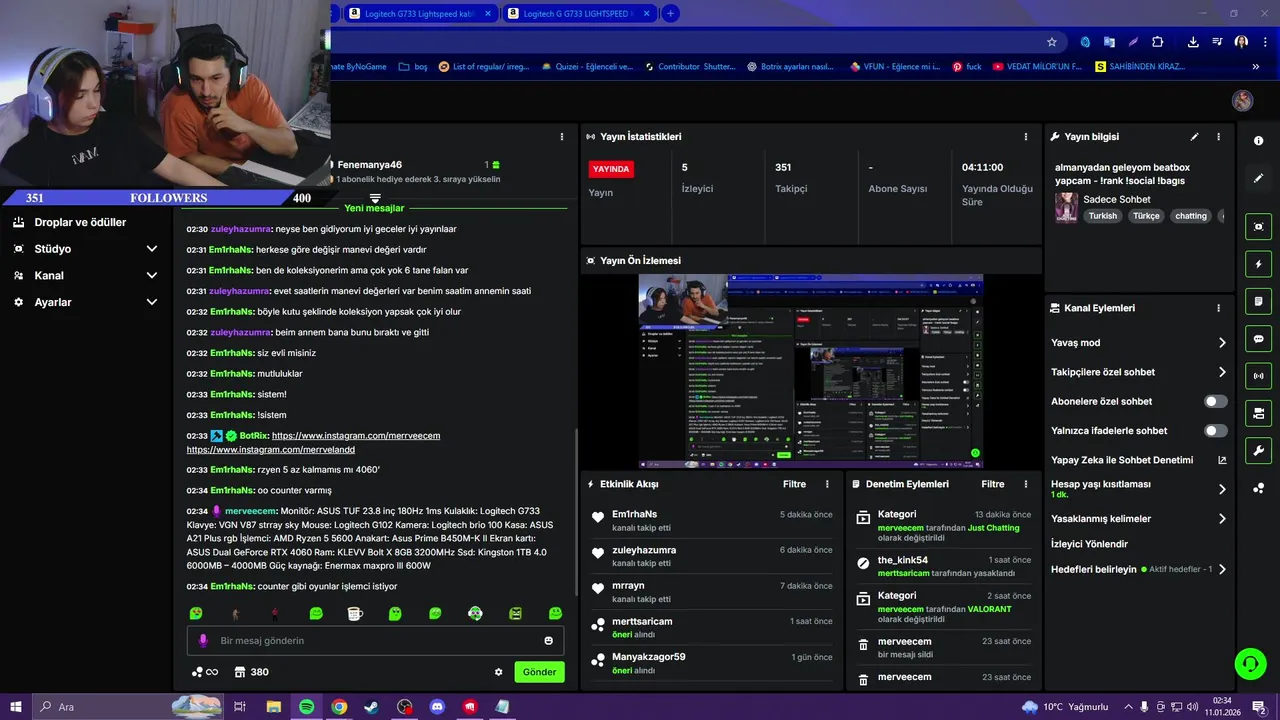Open Spotify from the taskbar
Screen dimensions: 1280x720
306,707
